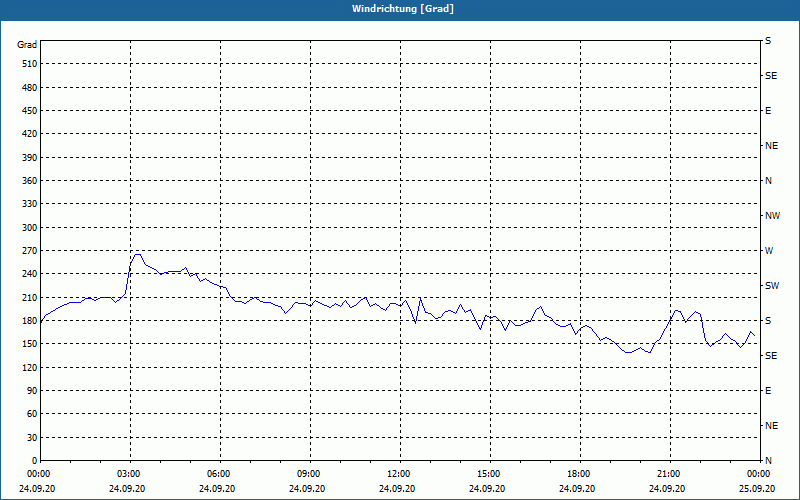Select the 18:00 time label
The image size is (800, 500).
tap(579, 474)
